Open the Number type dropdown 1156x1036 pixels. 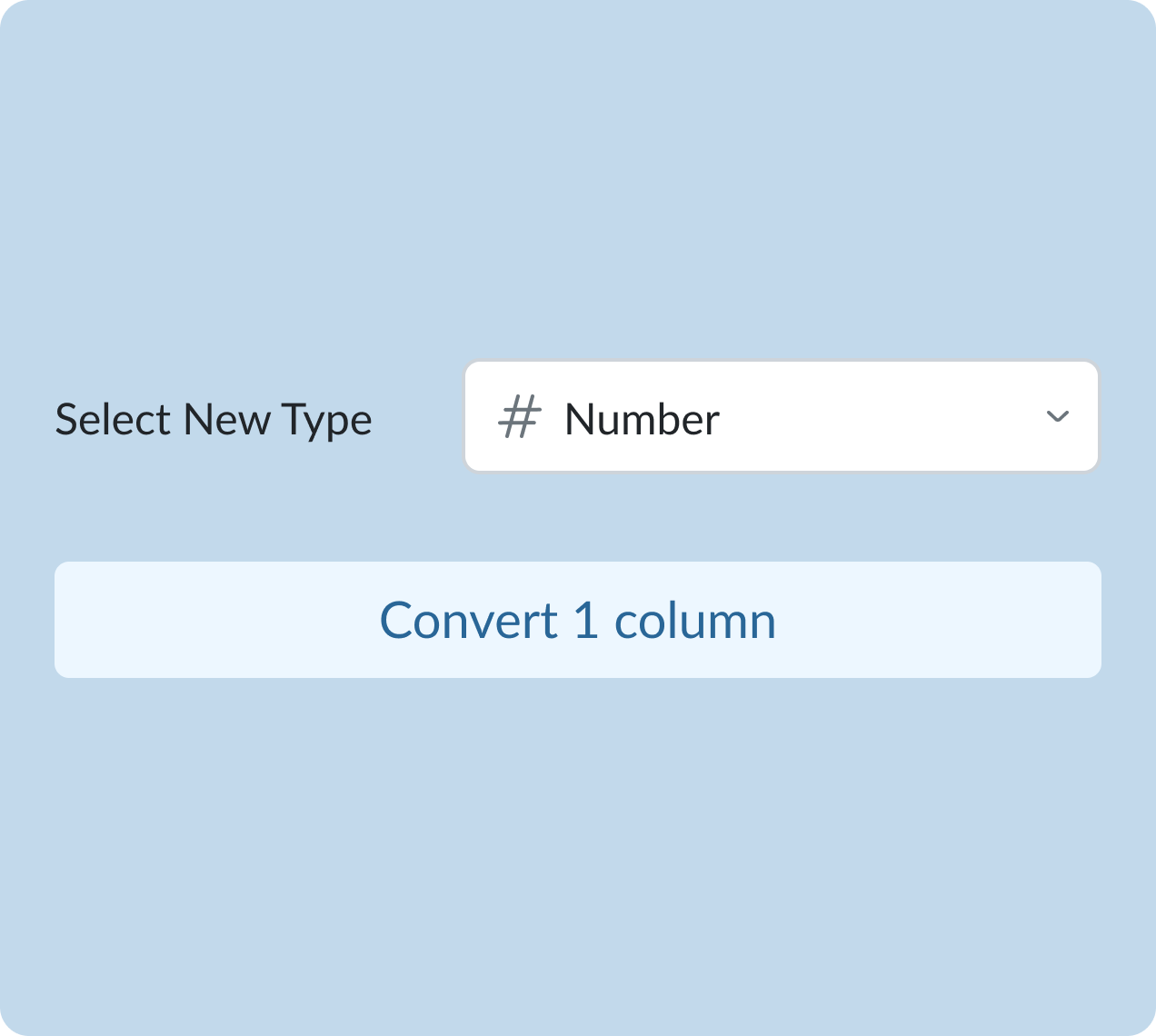click(x=781, y=417)
